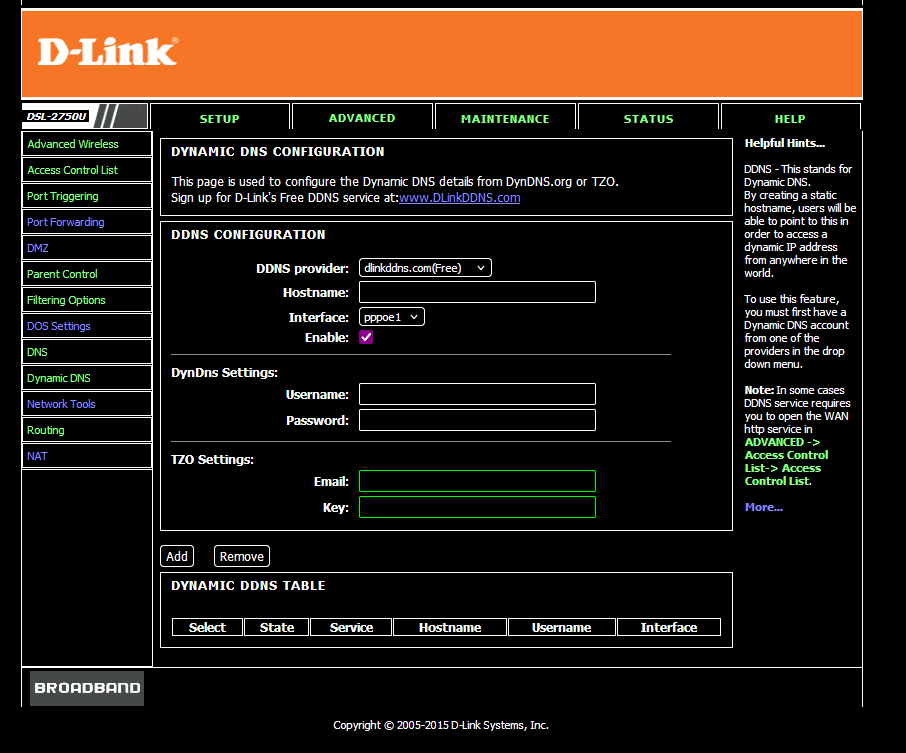The width and height of the screenshot is (906, 753).
Task: Follow the www.DLinkDDNS.com link
Action: 459,198
